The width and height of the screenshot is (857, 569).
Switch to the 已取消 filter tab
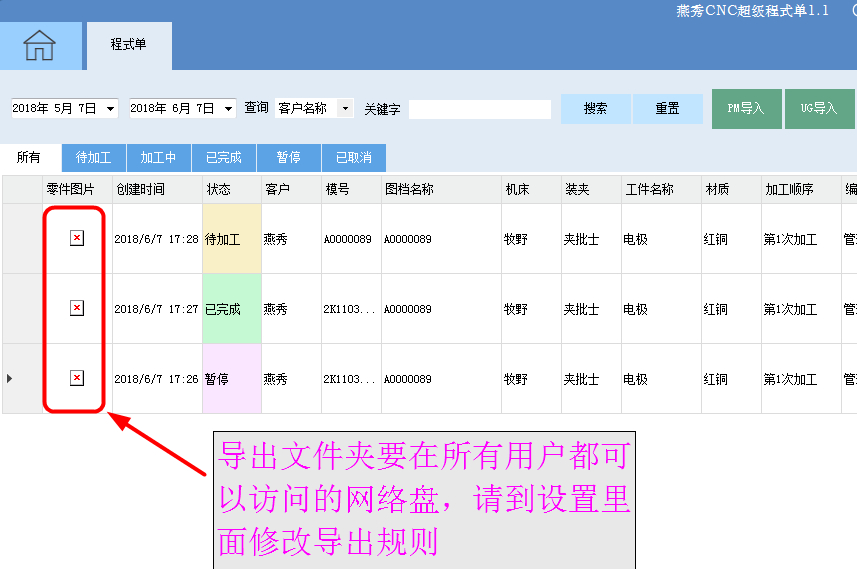point(354,158)
